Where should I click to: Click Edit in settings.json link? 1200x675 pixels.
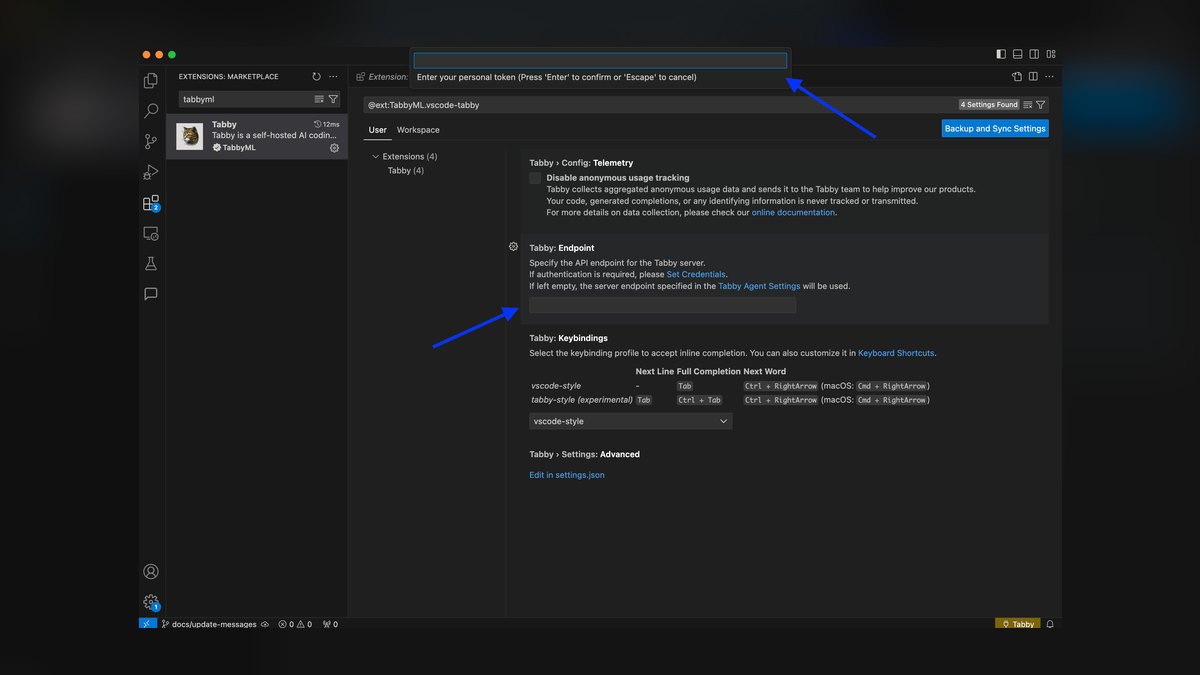coord(567,475)
